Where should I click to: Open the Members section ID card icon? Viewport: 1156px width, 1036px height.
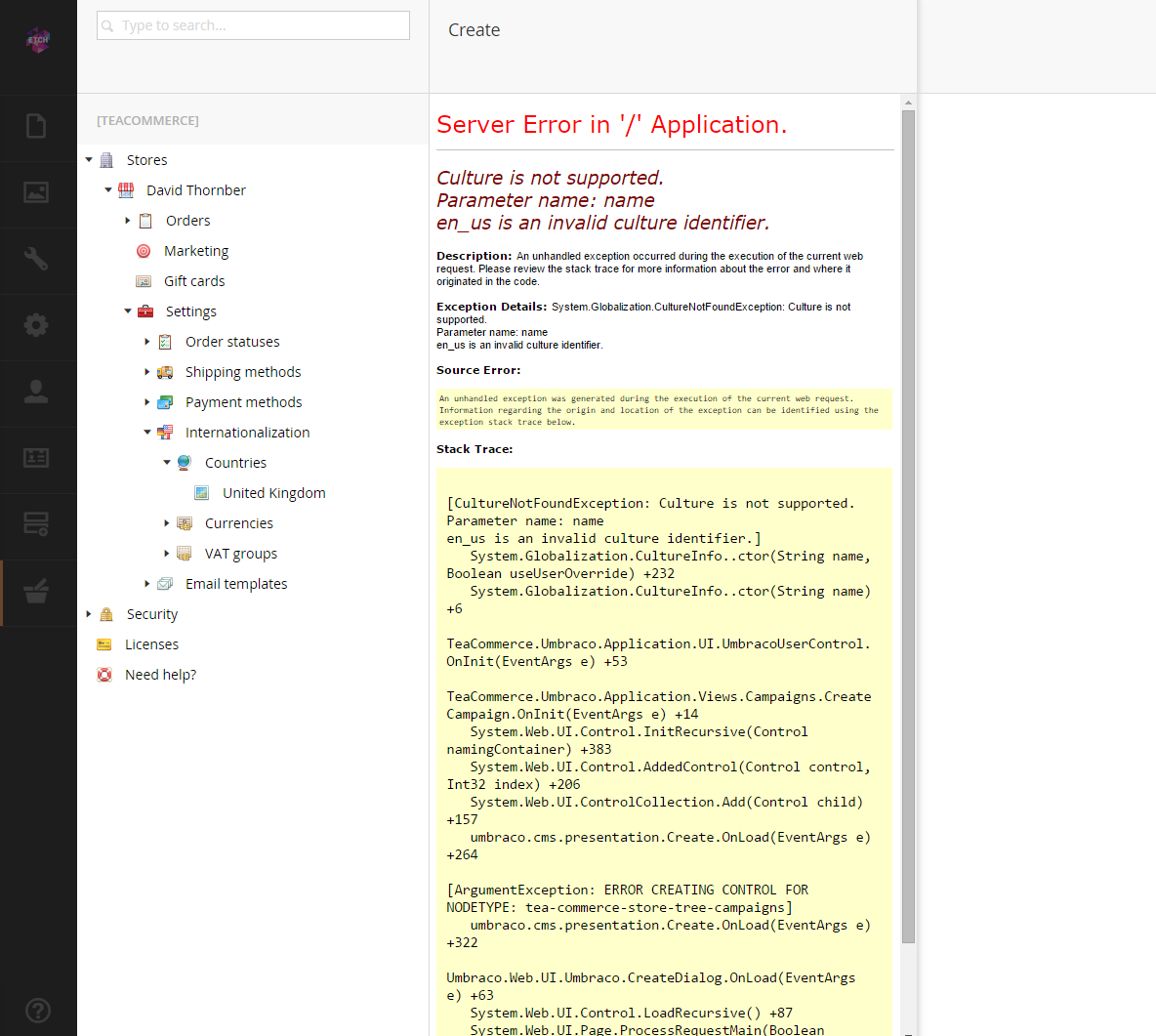36,458
